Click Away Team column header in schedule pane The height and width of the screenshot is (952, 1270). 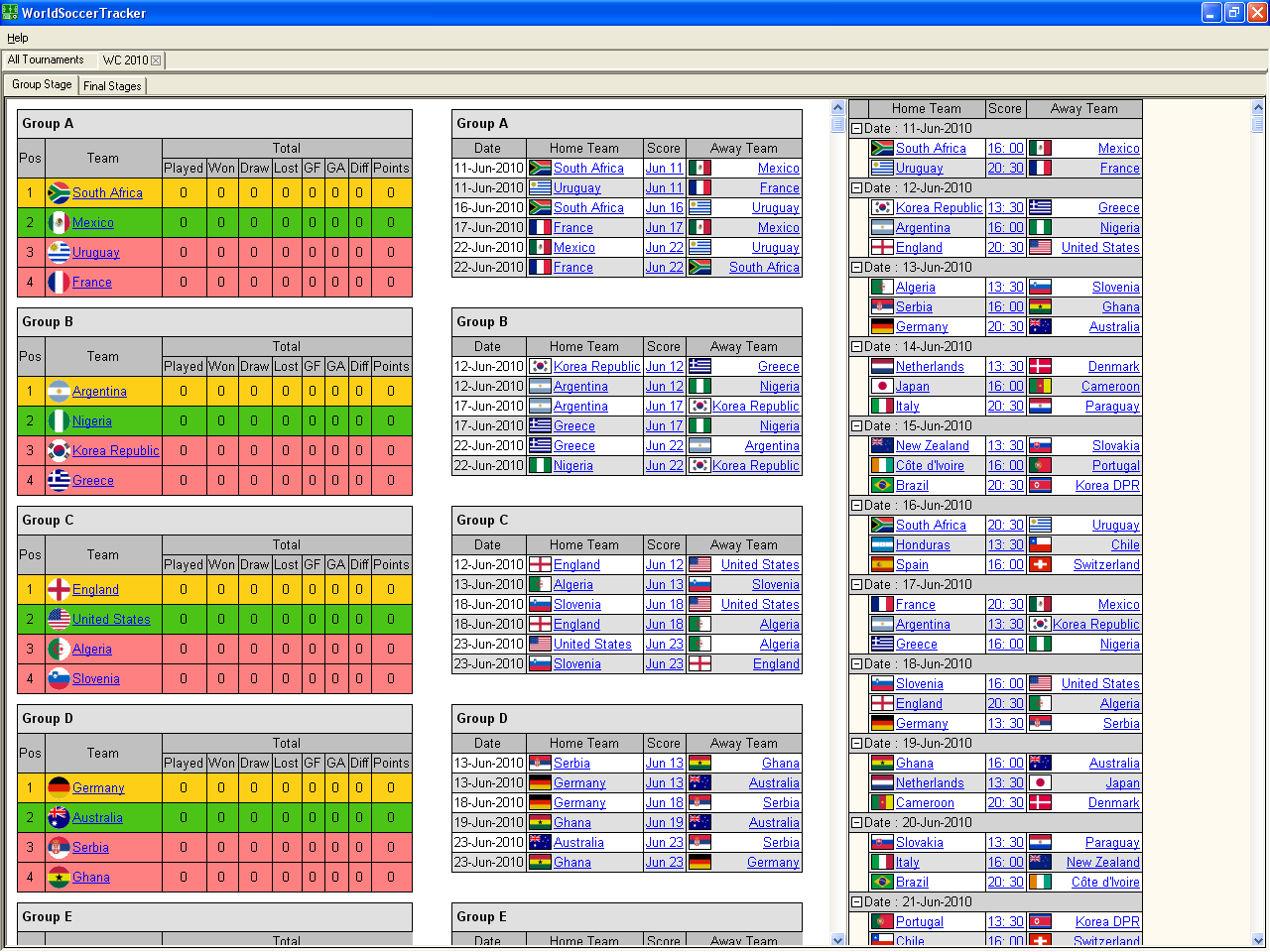pos(1083,109)
